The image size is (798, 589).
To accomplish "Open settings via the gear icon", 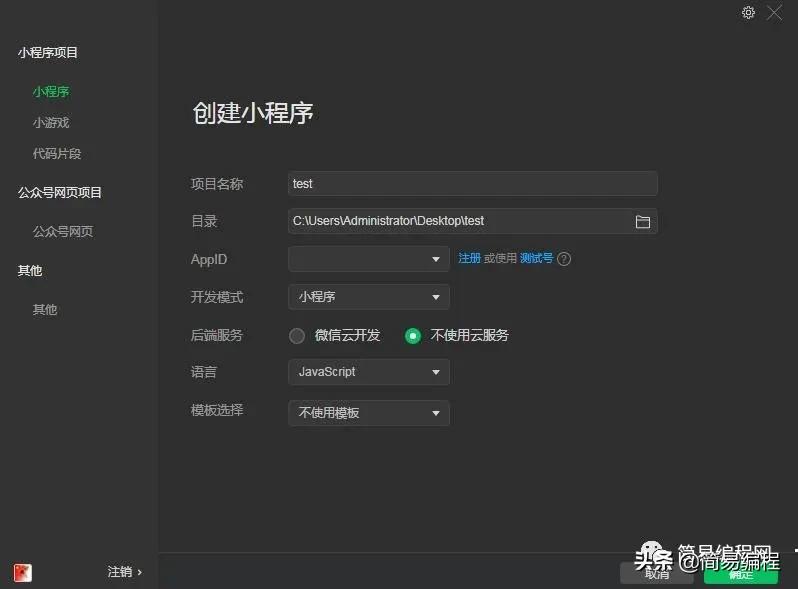I will pos(748,12).
